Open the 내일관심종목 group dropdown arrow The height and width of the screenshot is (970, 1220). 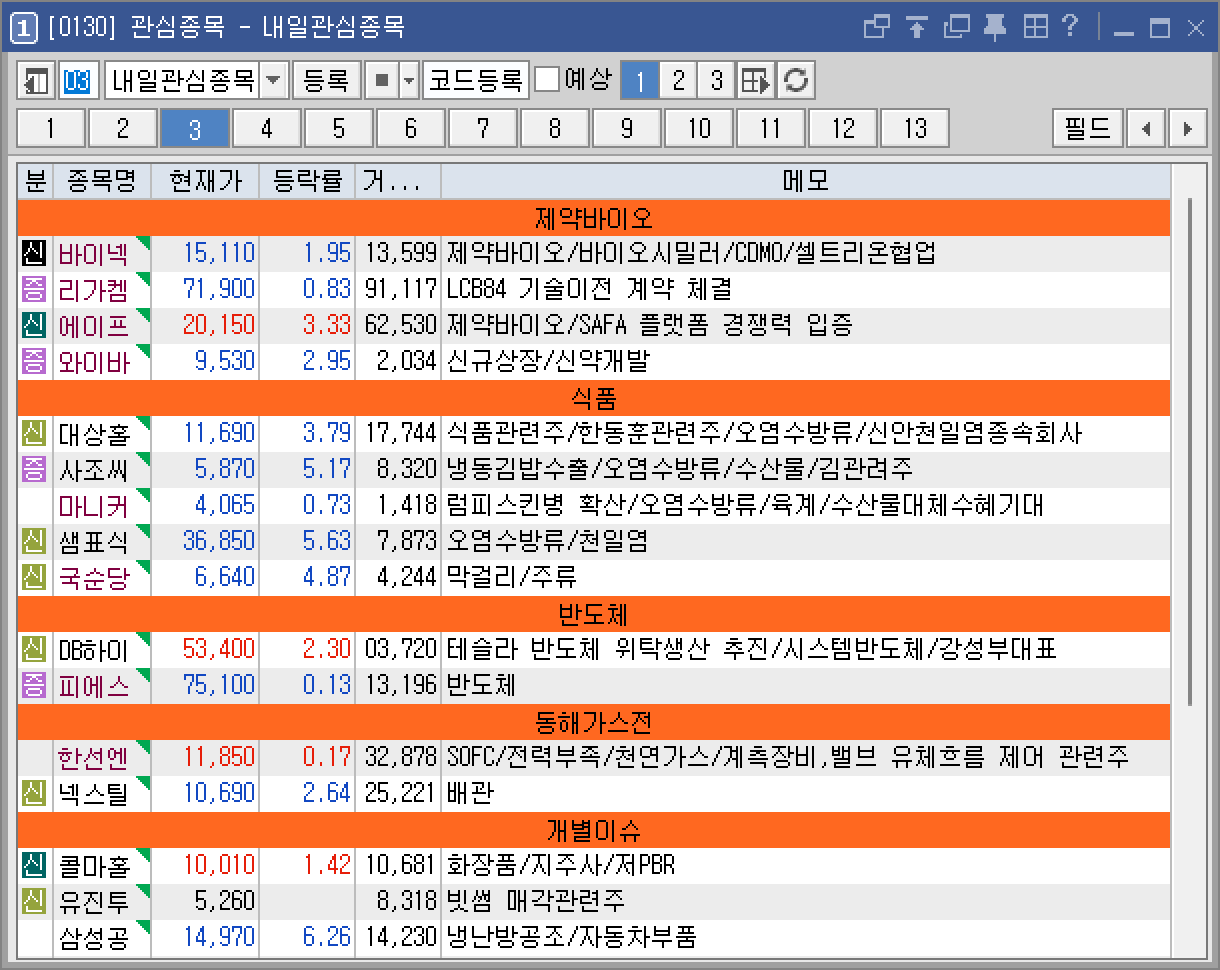tap(274, 81)
